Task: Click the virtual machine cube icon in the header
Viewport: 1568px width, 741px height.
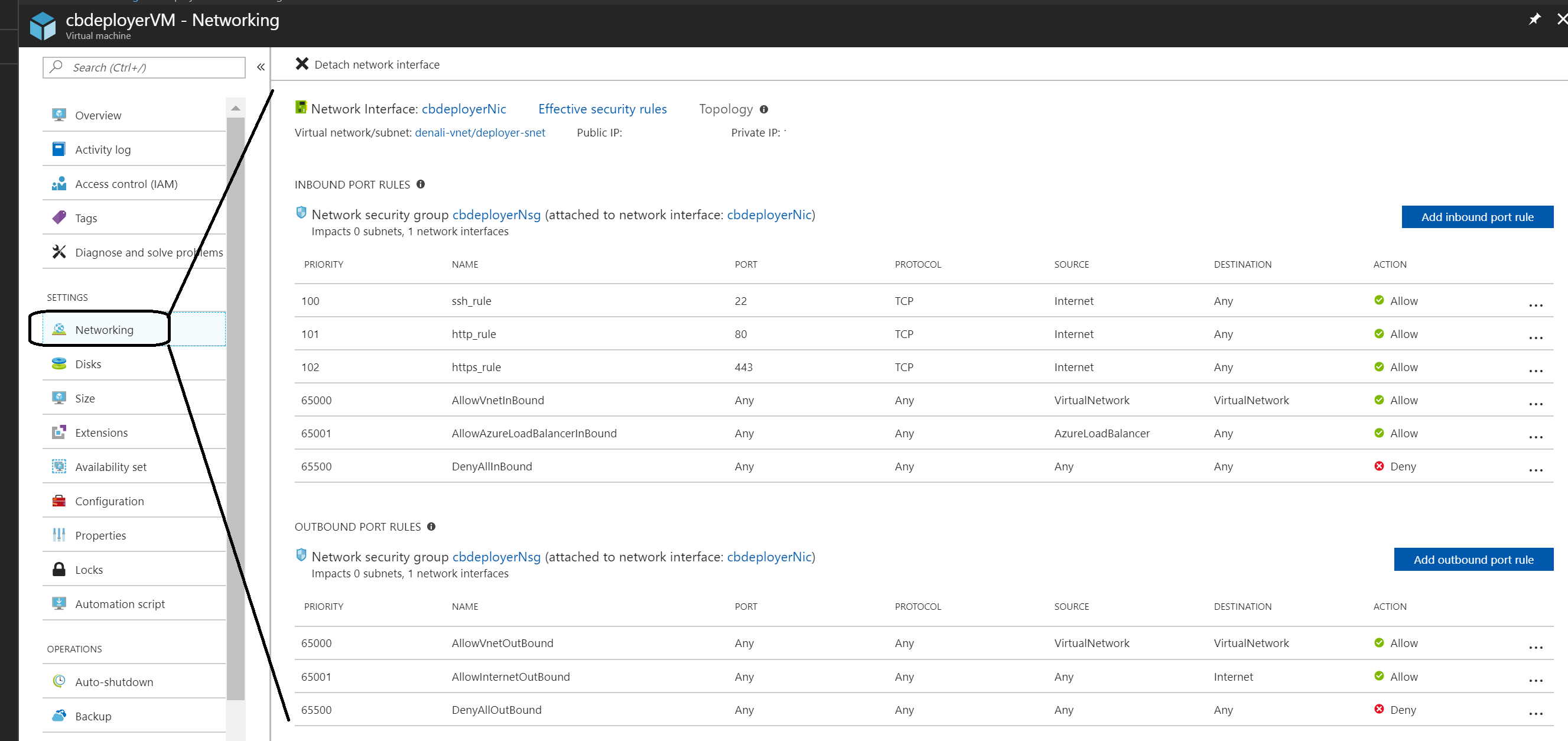Action: [43, 25]
